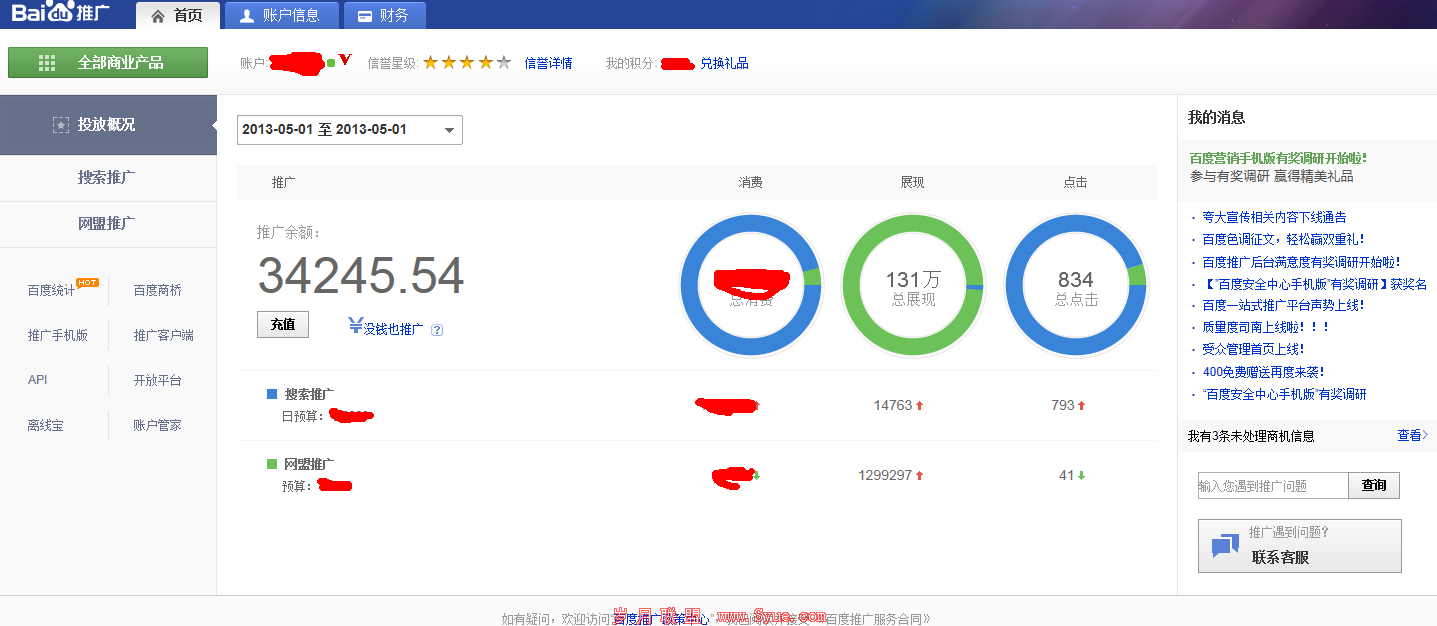
Task: Click the 兑换礼品 link
Action: tap(724, 63)
